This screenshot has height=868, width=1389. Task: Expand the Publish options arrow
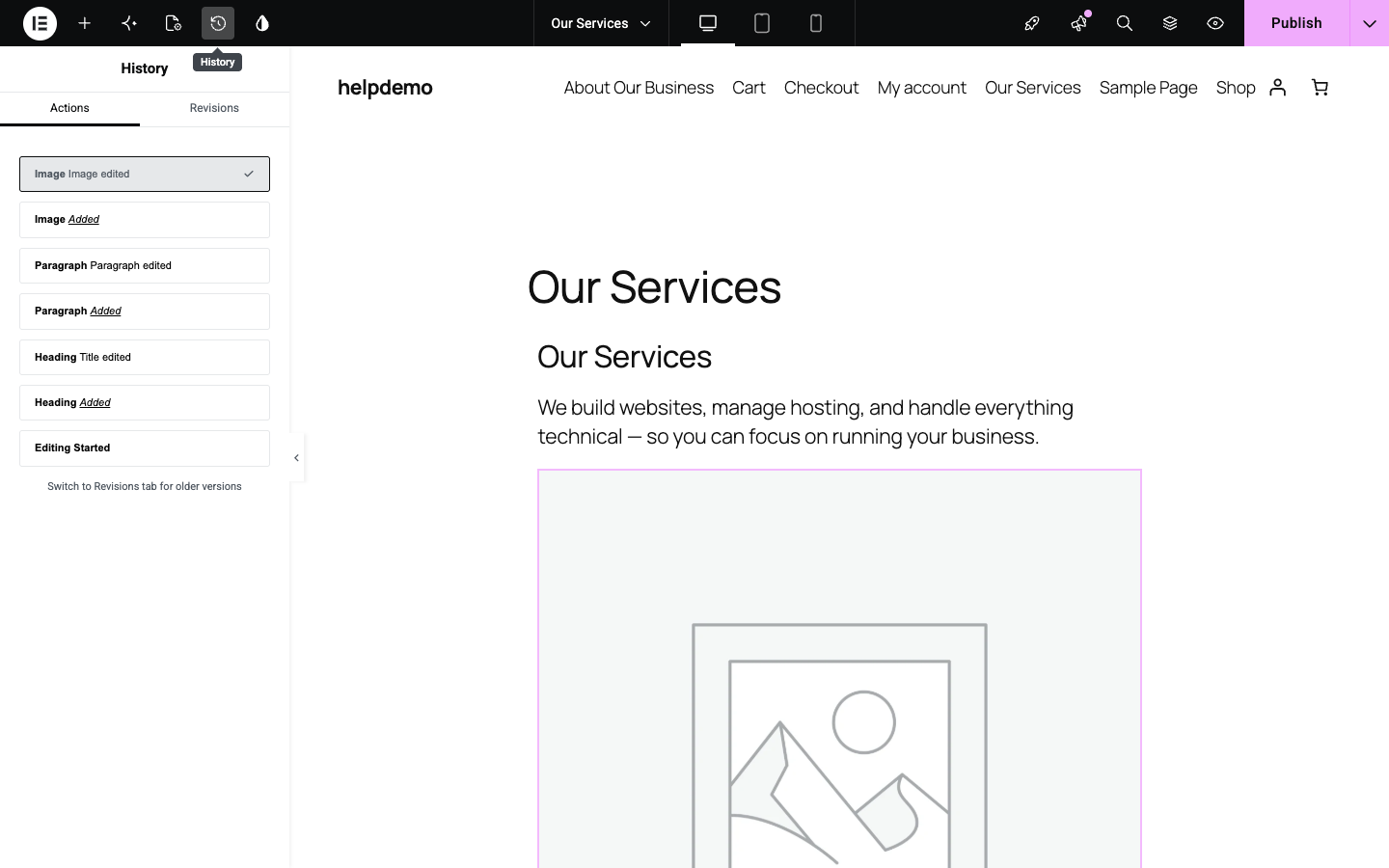tap(1370, 23)
